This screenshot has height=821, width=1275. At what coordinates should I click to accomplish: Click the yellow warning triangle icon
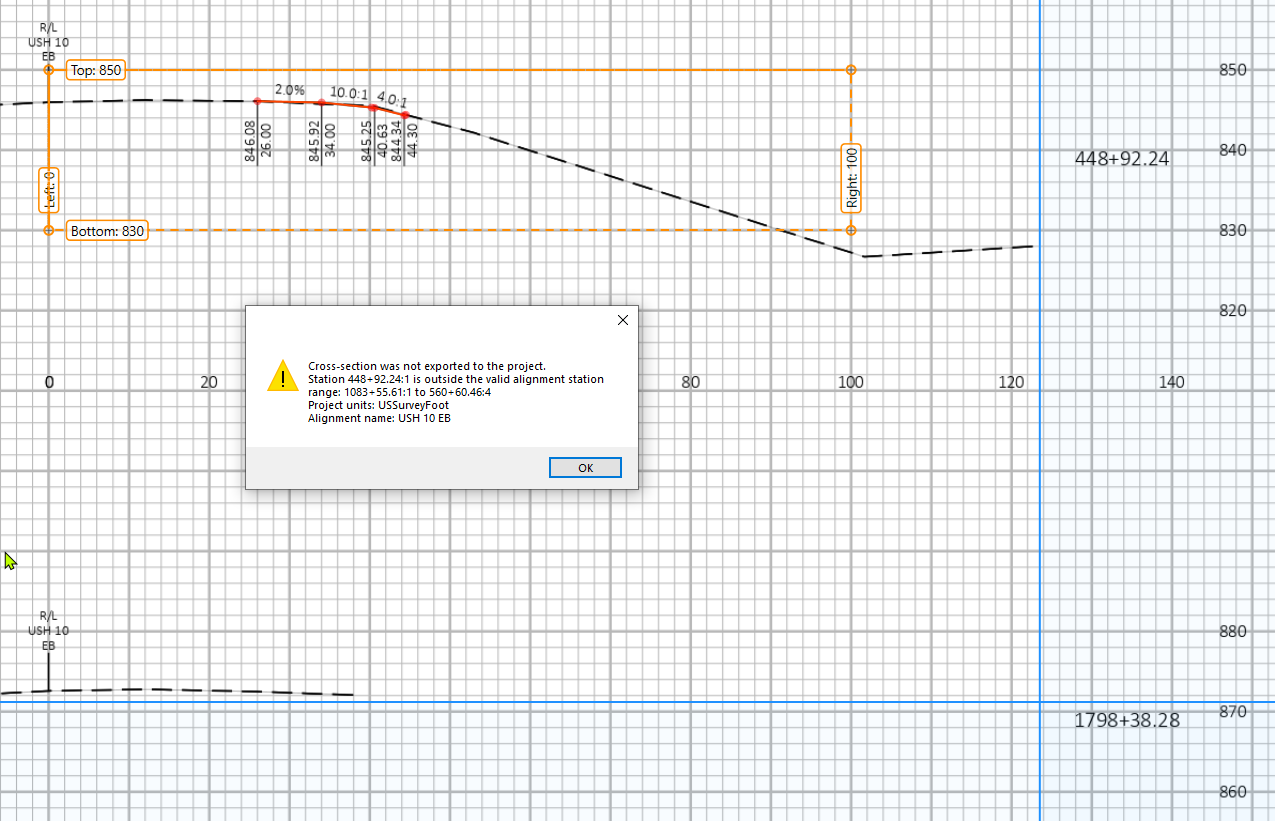tap(283, 376)
